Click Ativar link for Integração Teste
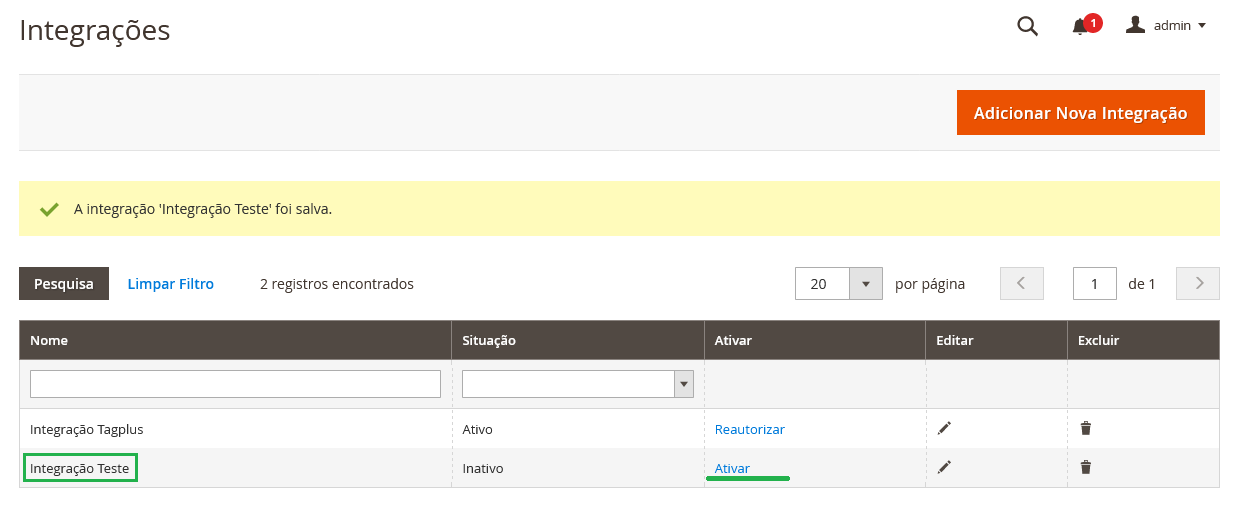 (732, 468)
